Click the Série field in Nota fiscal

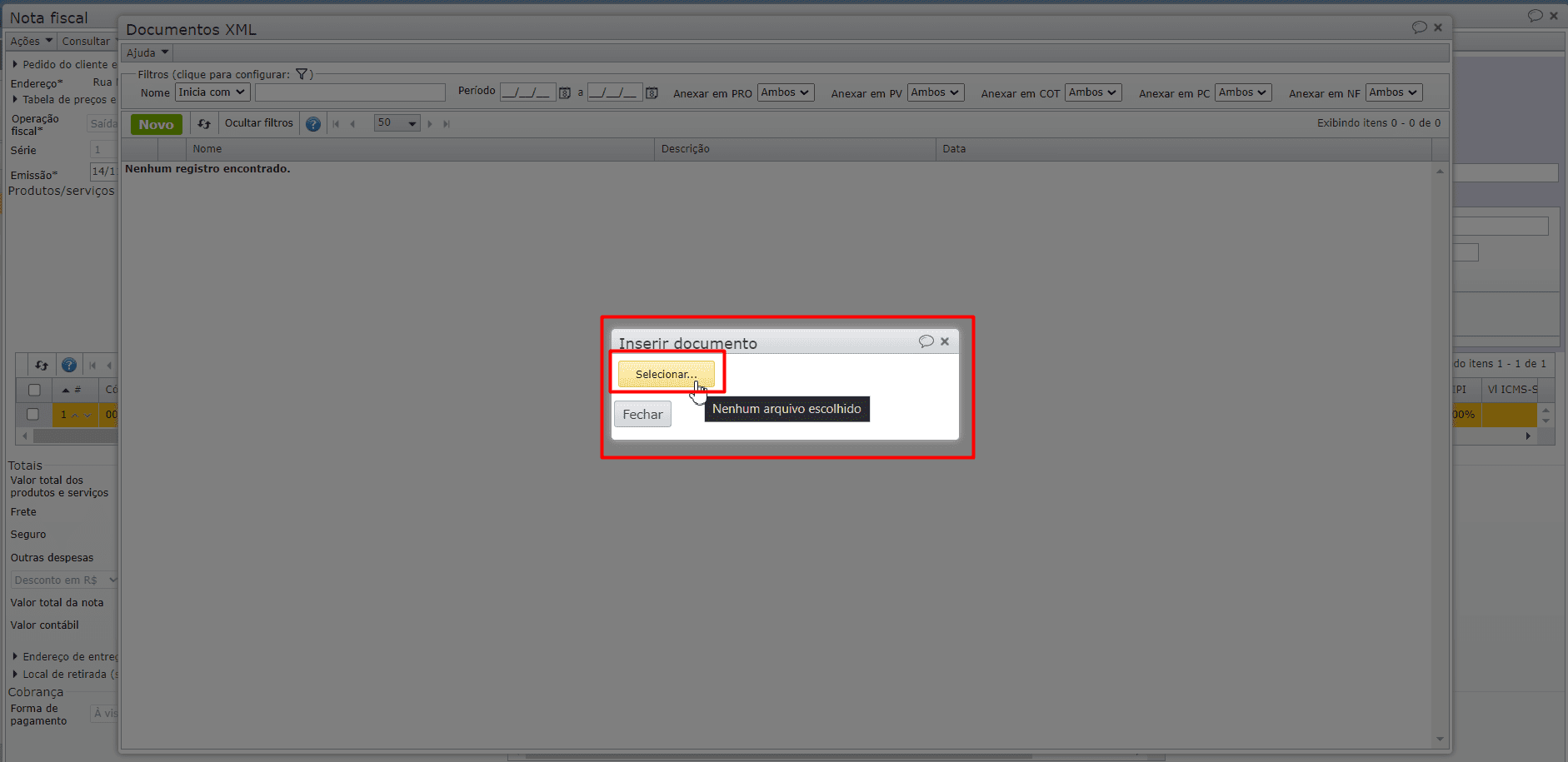[102, 150]
